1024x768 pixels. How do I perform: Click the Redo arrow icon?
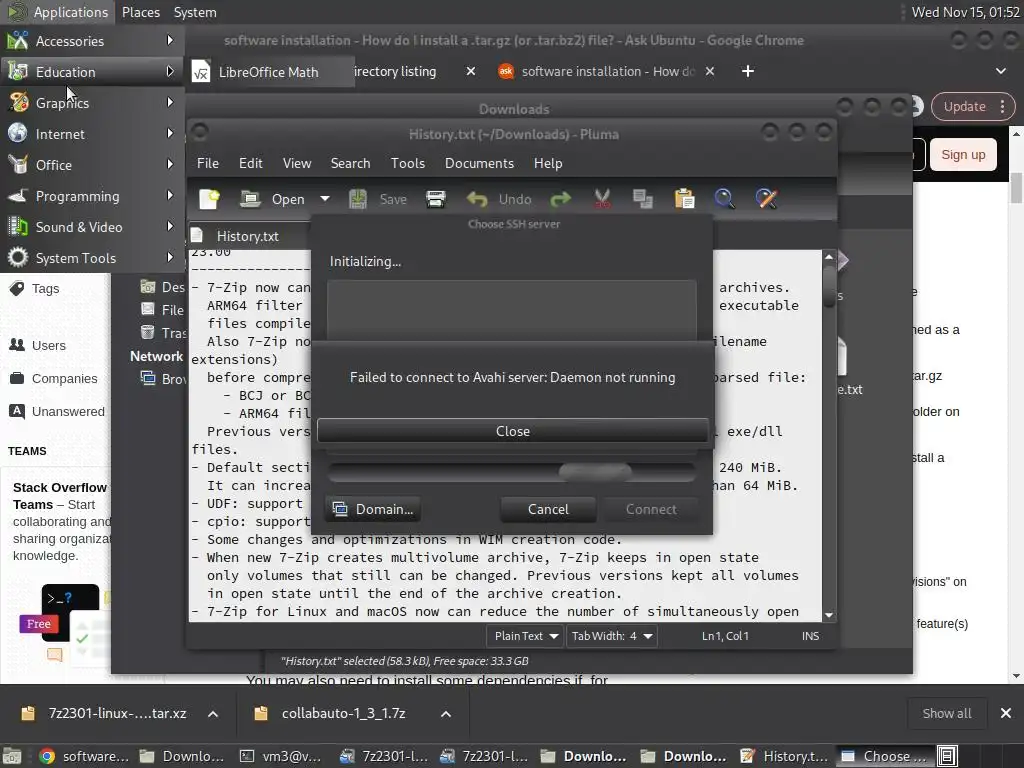coord(560,199)
